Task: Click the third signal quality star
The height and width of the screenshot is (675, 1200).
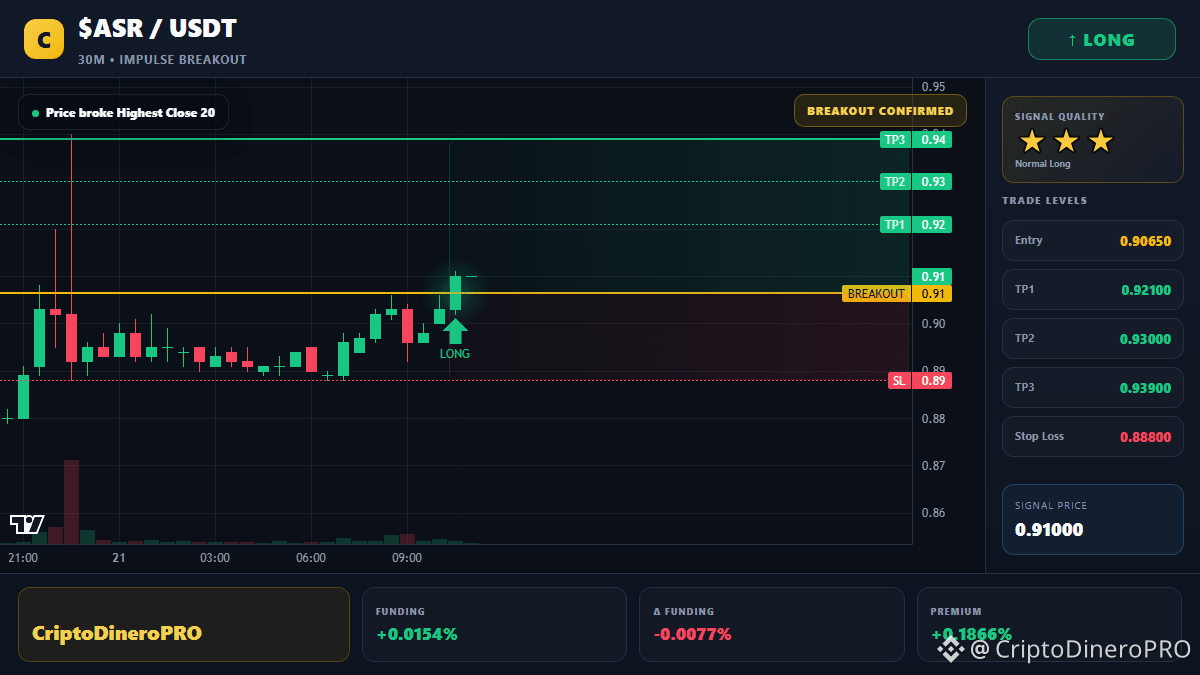Action: pyautogui.click(x=1101, y=141)
